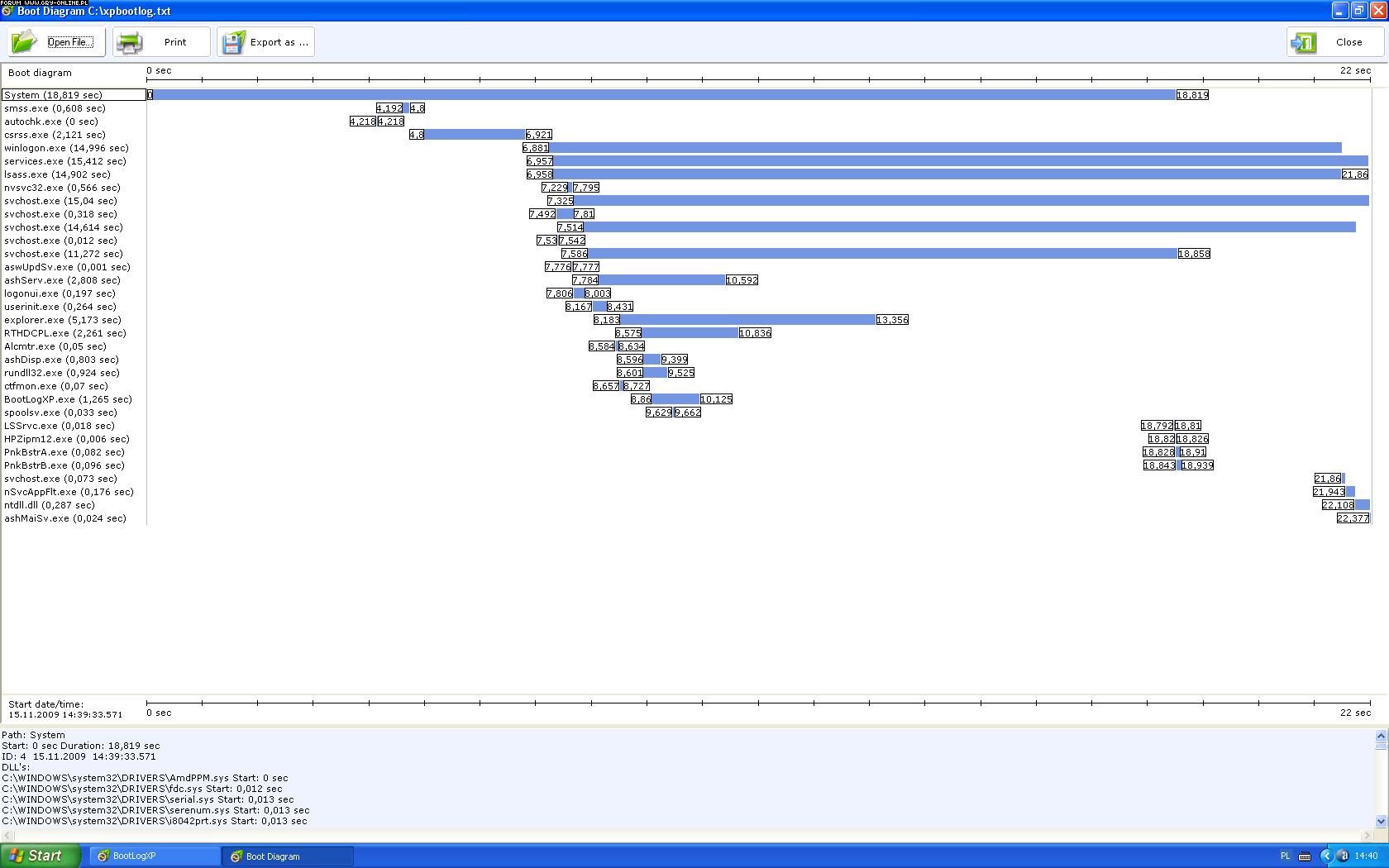This screenshot has height=868, width=1389.
Task: Switch to BootLogXP taskbar window
Action: tap(154, 856)
